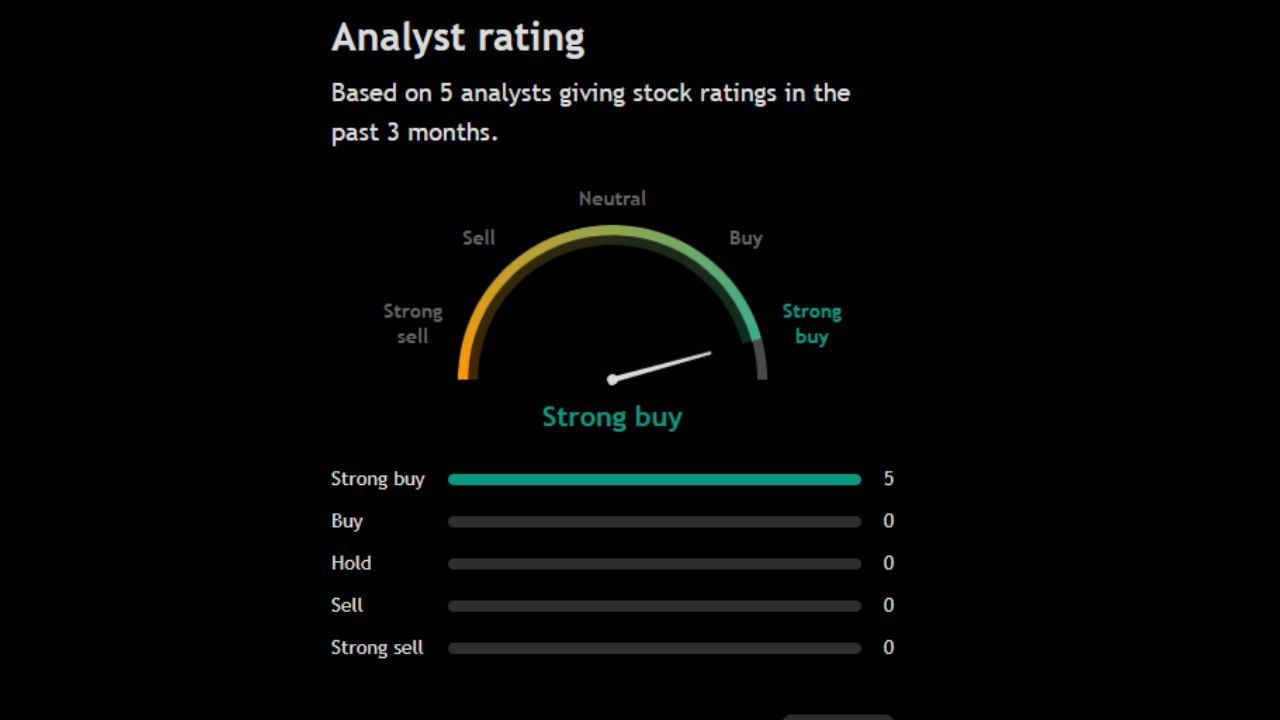Click the Strong sell row's count of 0
1280x720 pixels.
(888, 648)
